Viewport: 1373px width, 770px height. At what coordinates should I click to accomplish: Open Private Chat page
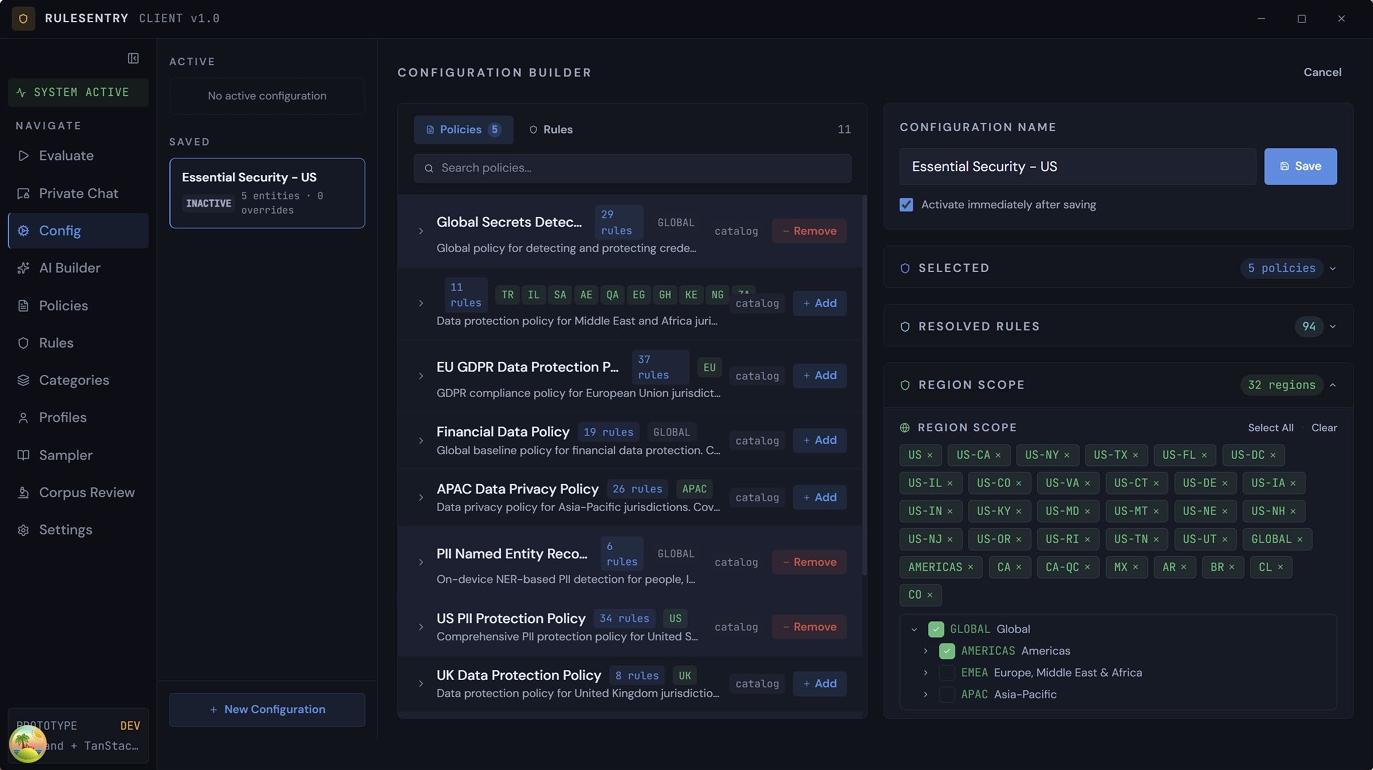[x=78, y=193]
